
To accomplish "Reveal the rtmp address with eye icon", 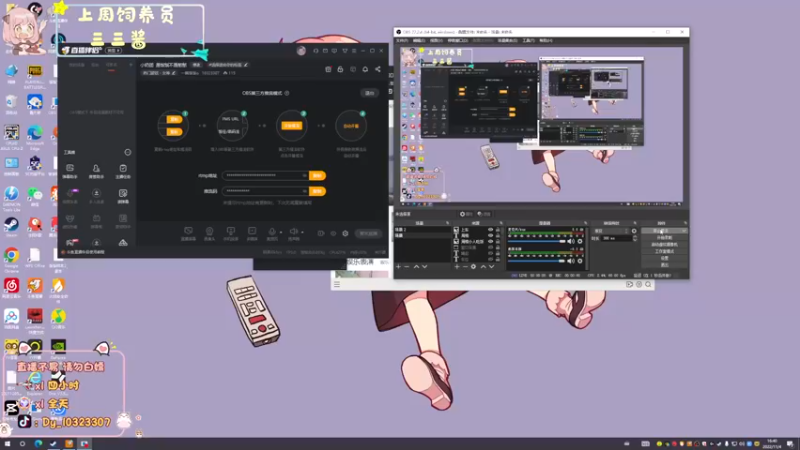I will pyautogui.click(x=305, y=176).
